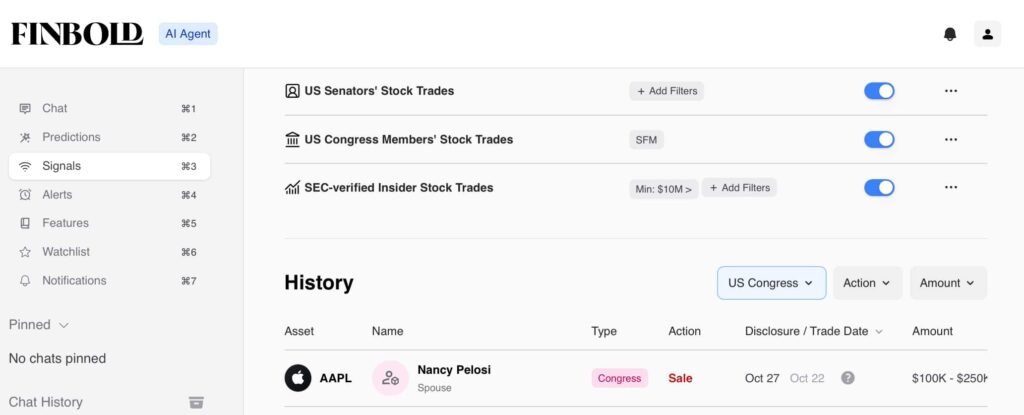Screen dimensions: 1024x415
Task: Toggle off US Senators' Stock Trades signal
Action: coord(879,91)
